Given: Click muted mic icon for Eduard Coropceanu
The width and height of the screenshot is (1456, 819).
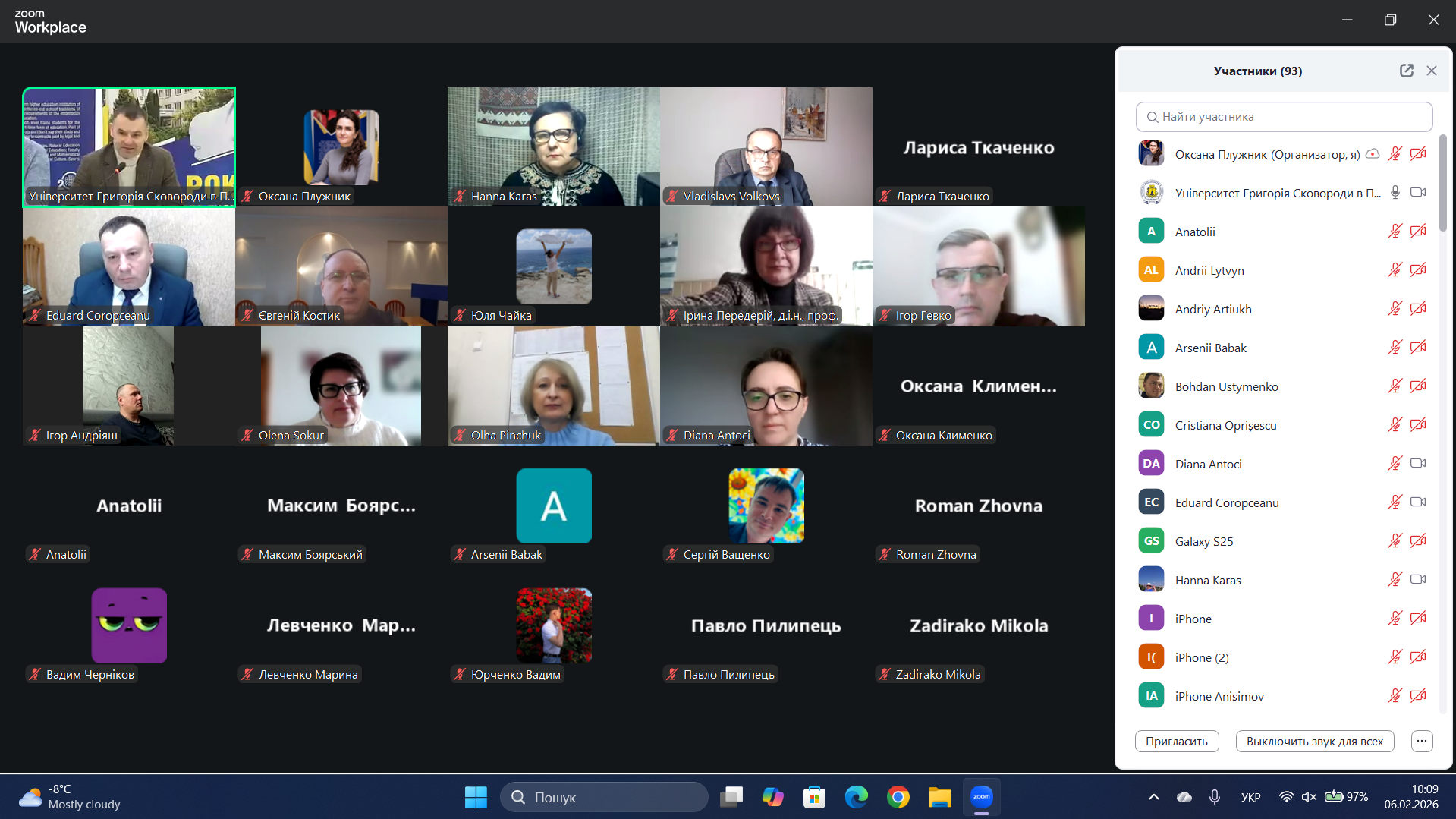Looking at the screenshot, I should tap(1395, 502).
